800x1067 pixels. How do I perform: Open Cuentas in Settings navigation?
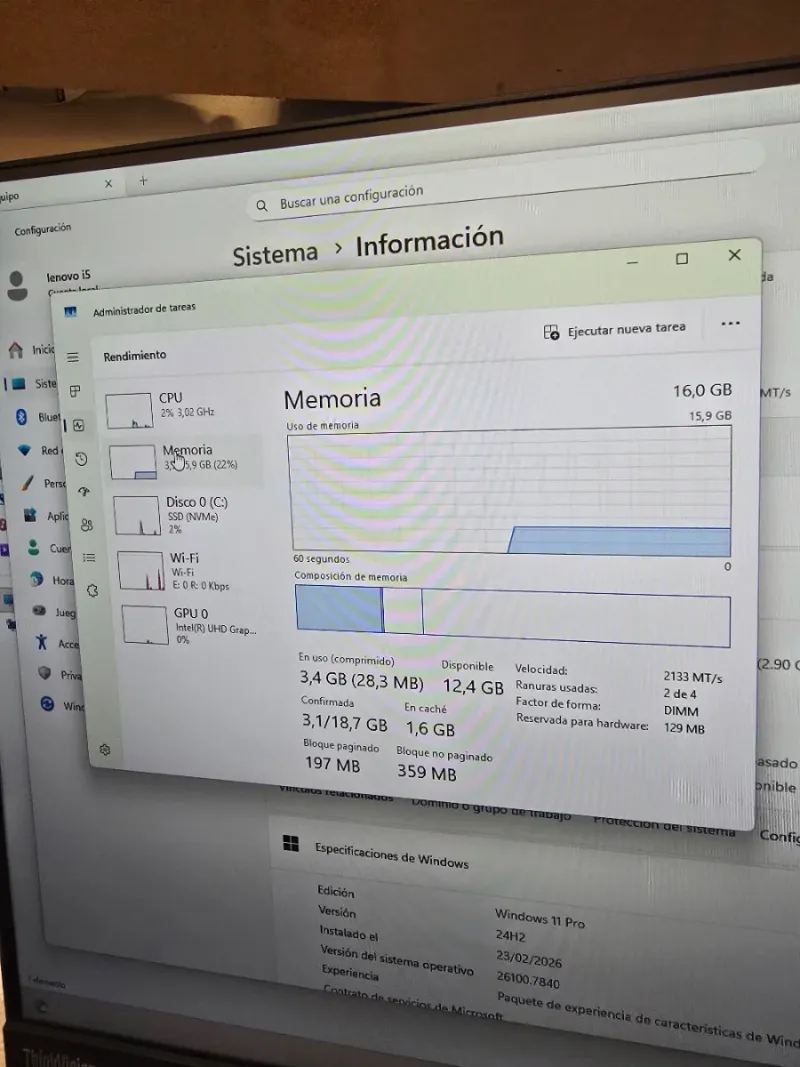point(49,548)
